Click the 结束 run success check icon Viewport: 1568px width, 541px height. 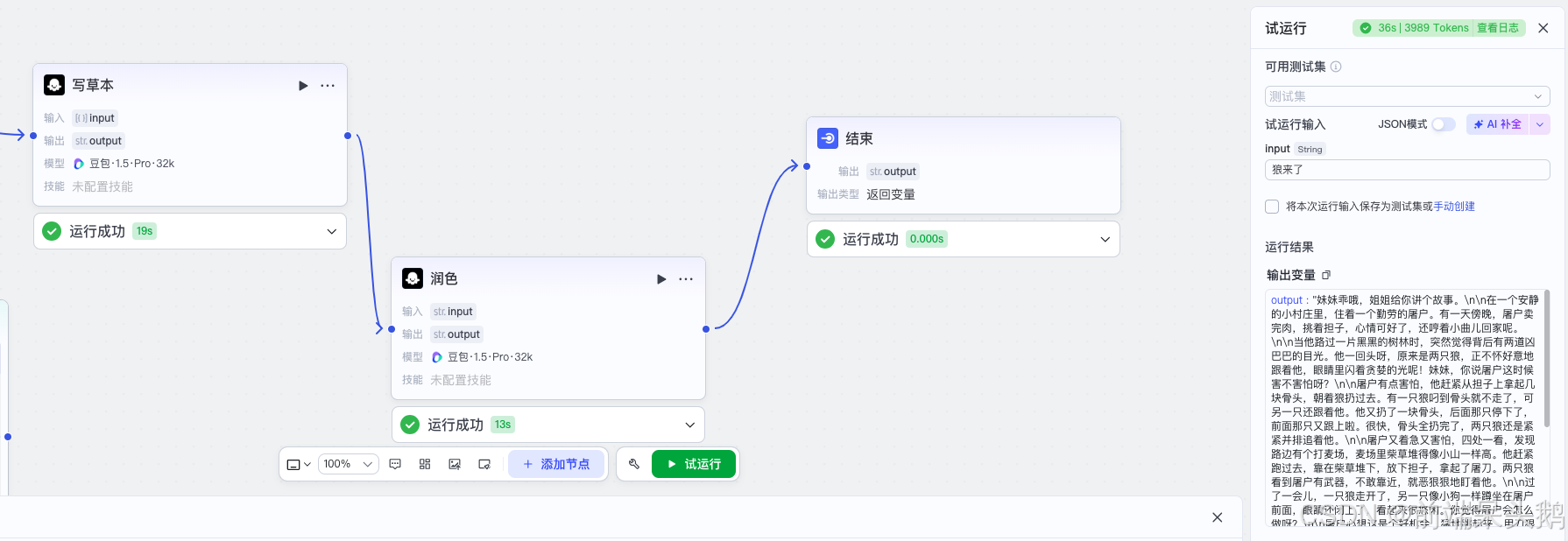tap(825, 239)
